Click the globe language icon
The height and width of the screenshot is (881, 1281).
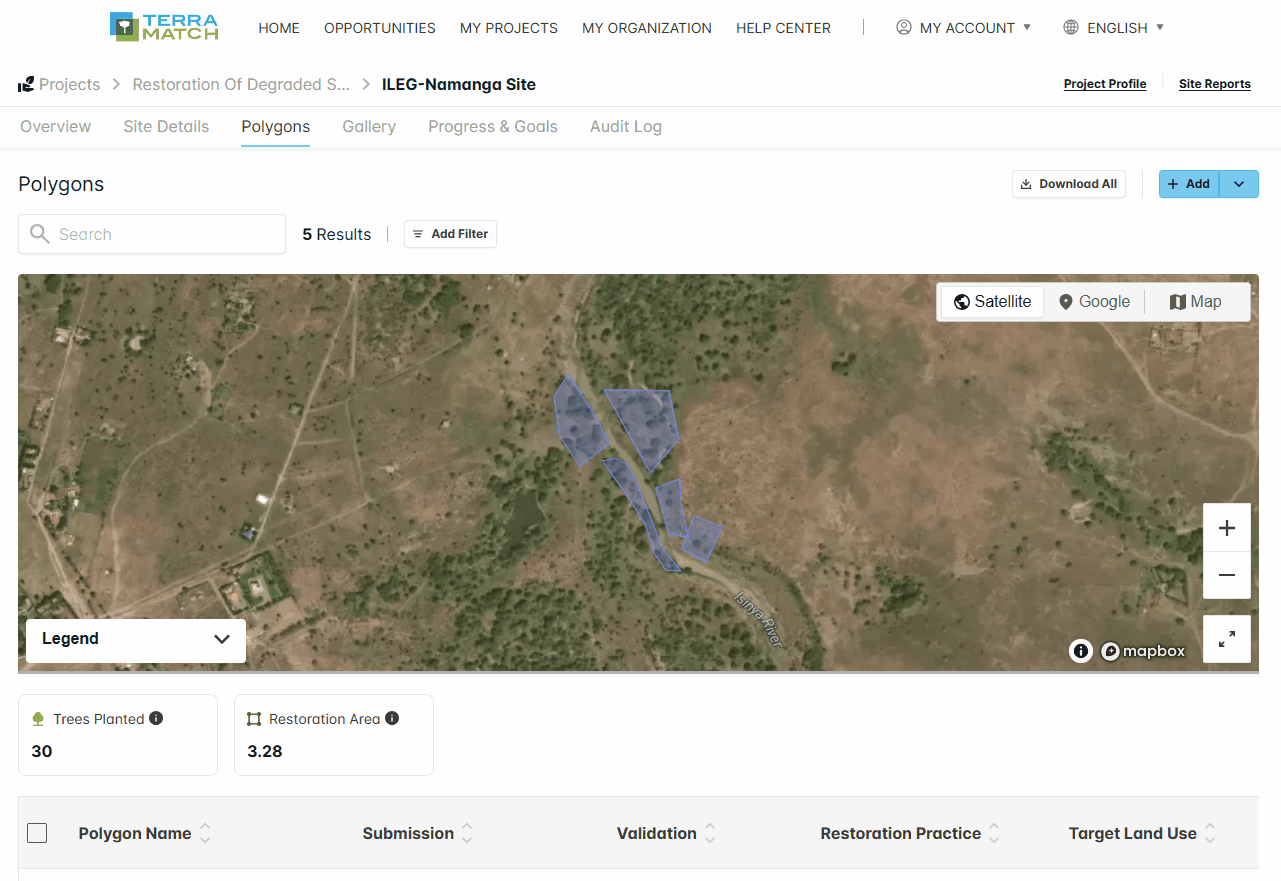[x=1071, y=27]
